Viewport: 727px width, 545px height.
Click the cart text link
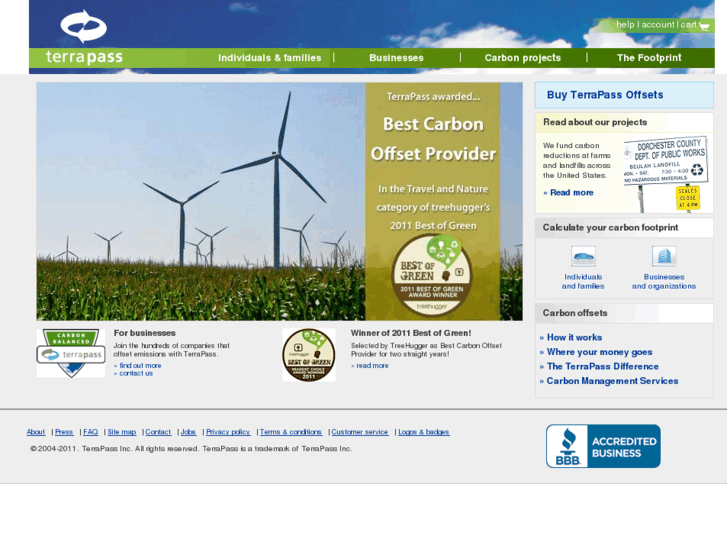[x=688, y=25]
